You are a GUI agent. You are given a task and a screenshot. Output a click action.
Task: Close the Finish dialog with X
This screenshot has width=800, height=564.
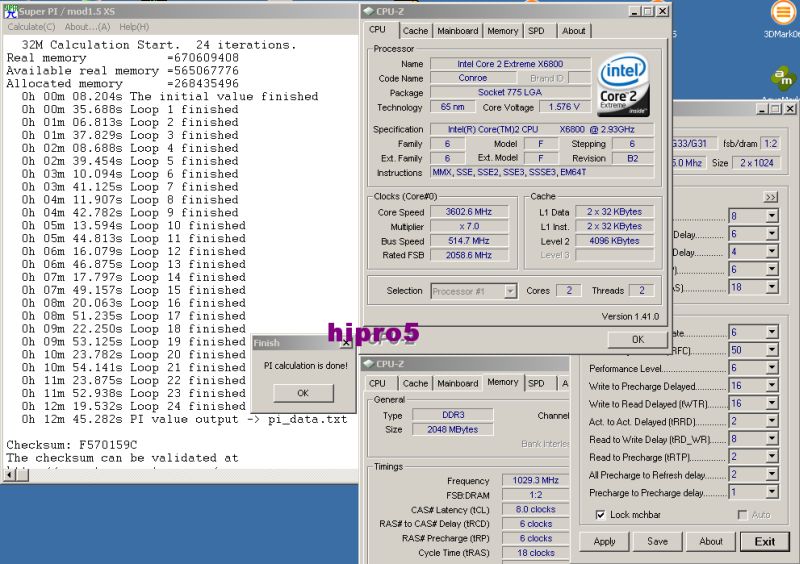(x=346, y=343)
